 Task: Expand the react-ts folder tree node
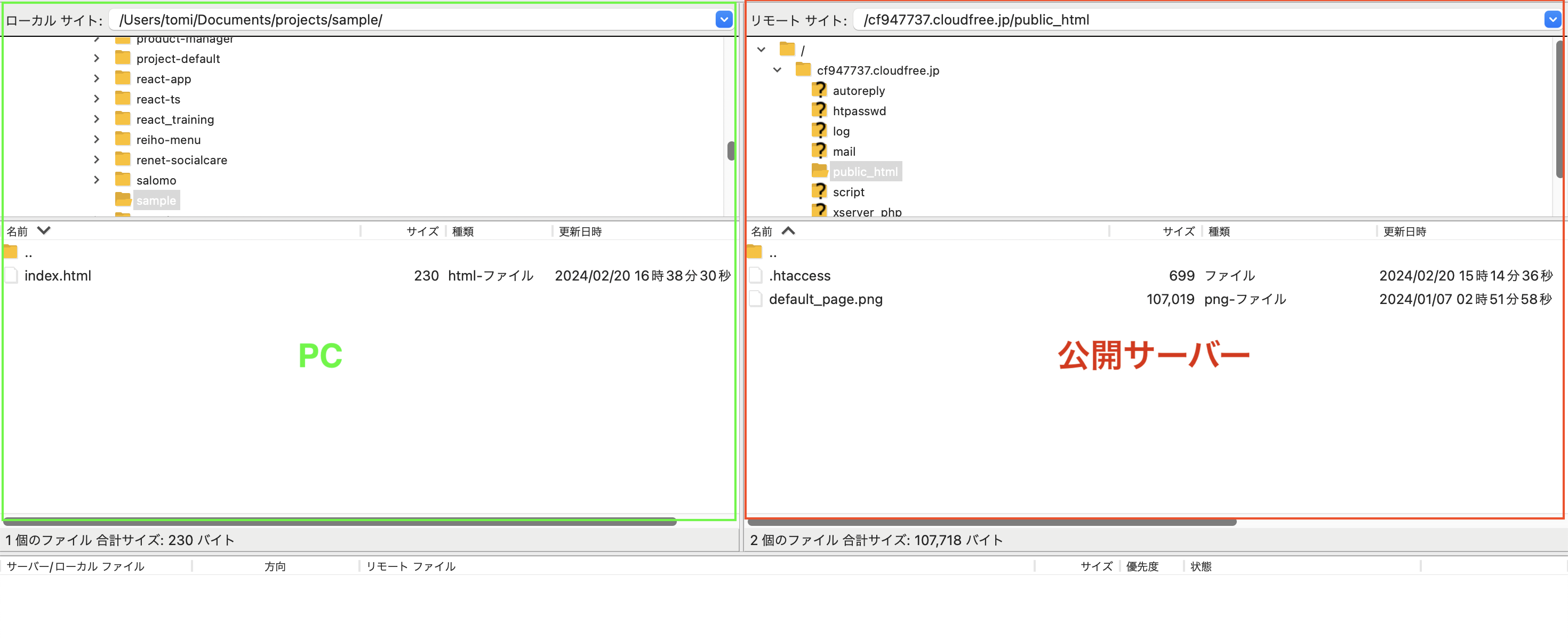97,99
